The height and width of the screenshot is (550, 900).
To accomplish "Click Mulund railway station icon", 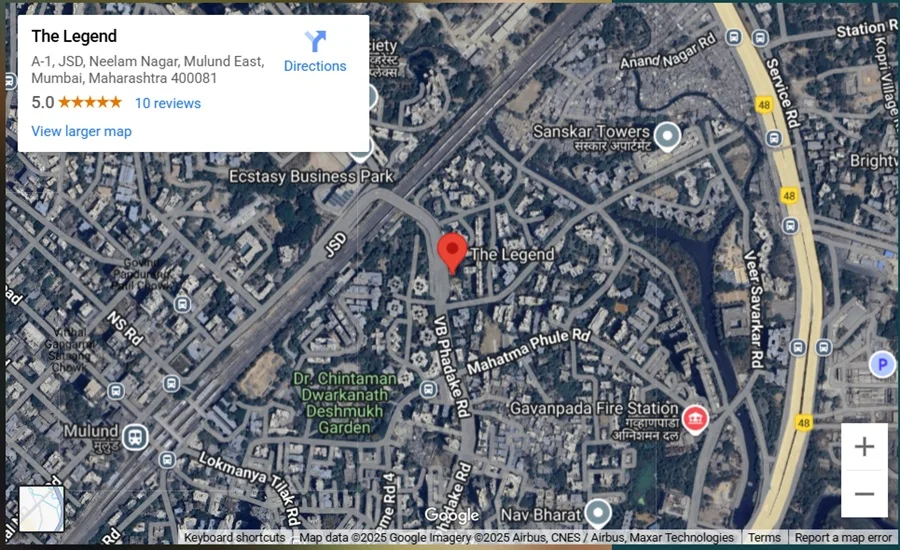I will click(x=135, y=437).
